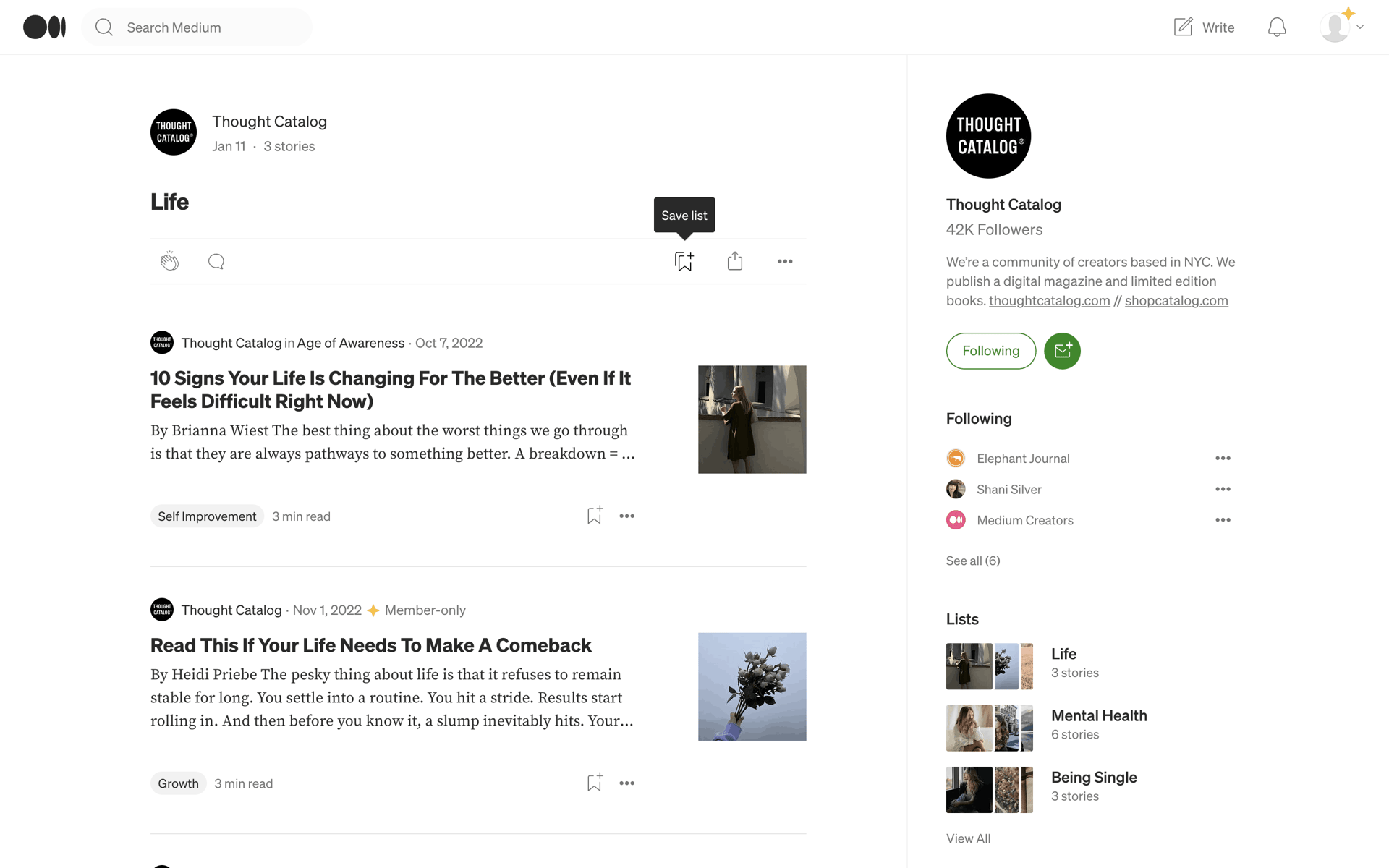View the 42K Followers list
Viewport: 1389px width, 868px height.
pyautogui.click(x=994, y=229)
